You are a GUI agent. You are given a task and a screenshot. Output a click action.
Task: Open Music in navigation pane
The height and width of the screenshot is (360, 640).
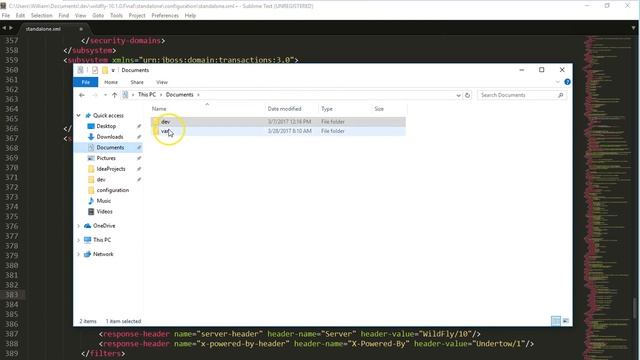(103, 201)
